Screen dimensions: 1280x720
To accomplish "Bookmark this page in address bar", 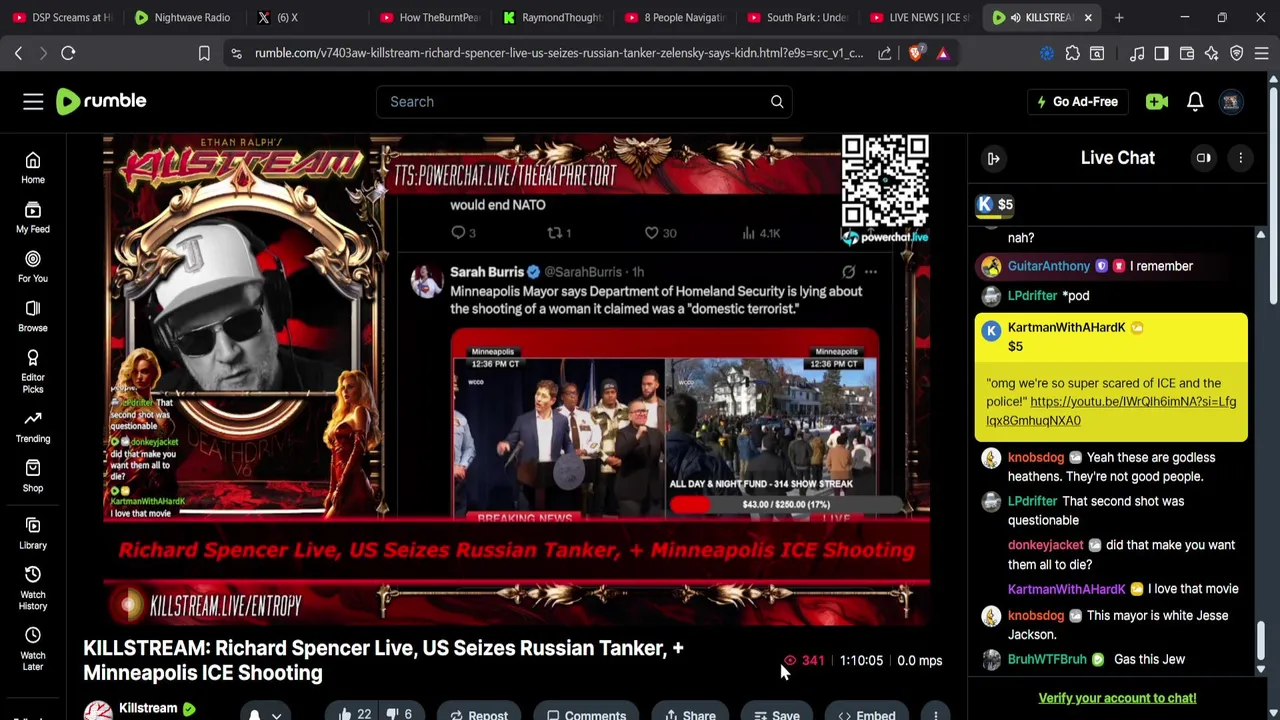I will point(204,53).
